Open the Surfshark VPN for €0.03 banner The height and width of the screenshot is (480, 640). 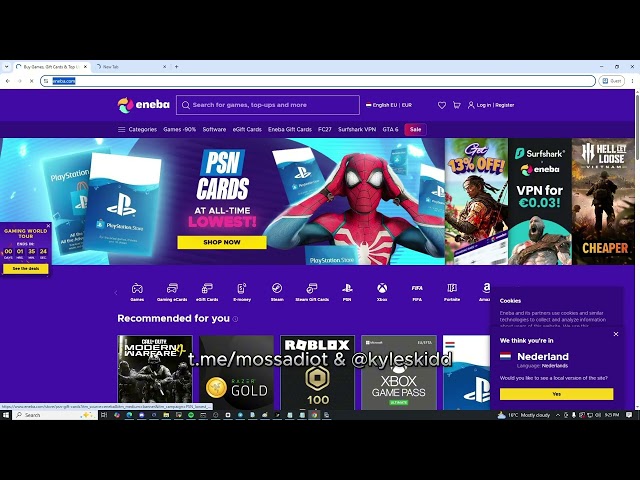540,201
